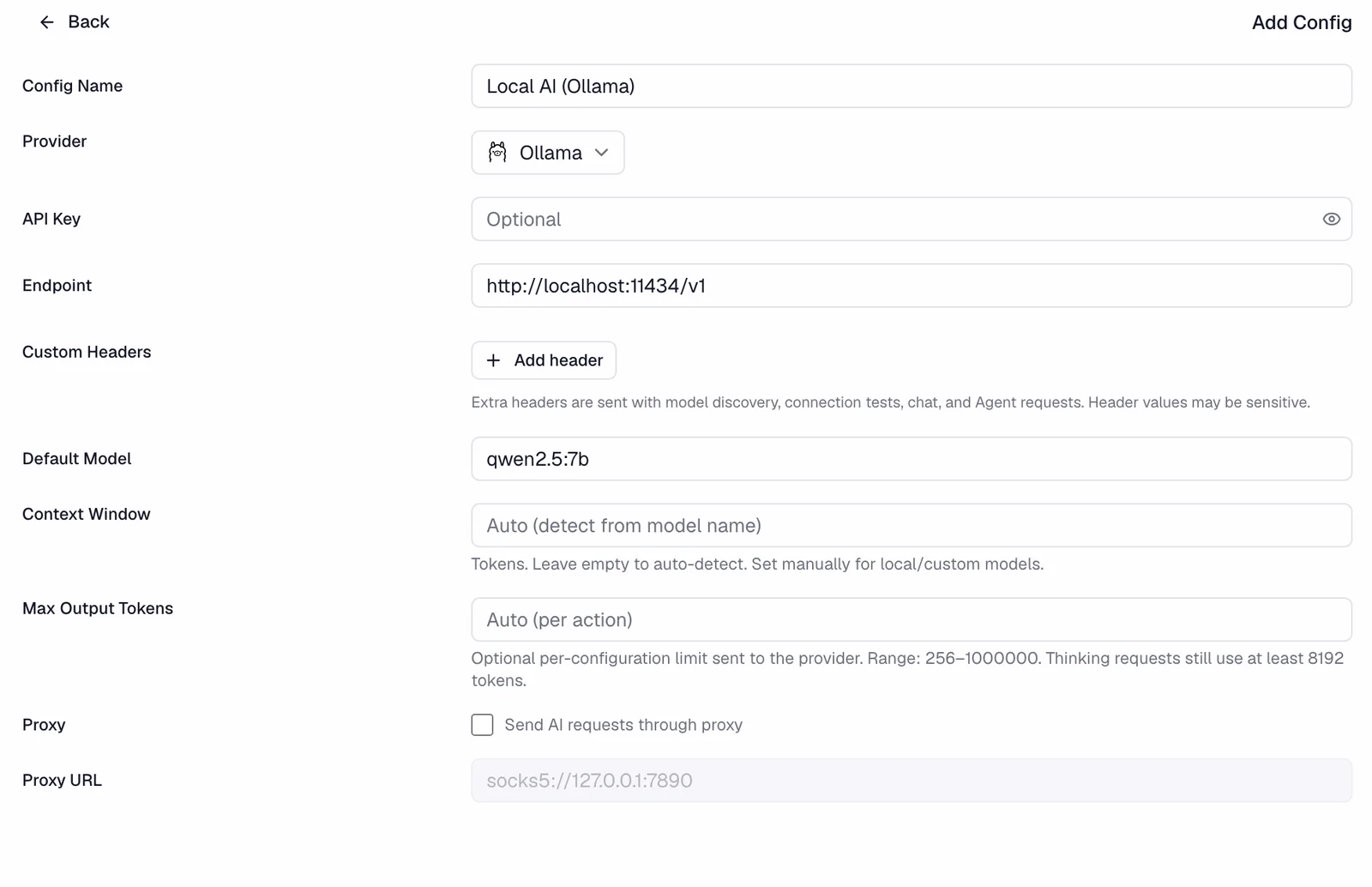Edit the Endpoint URL field

pyautogui.click(x=912, y=286)
